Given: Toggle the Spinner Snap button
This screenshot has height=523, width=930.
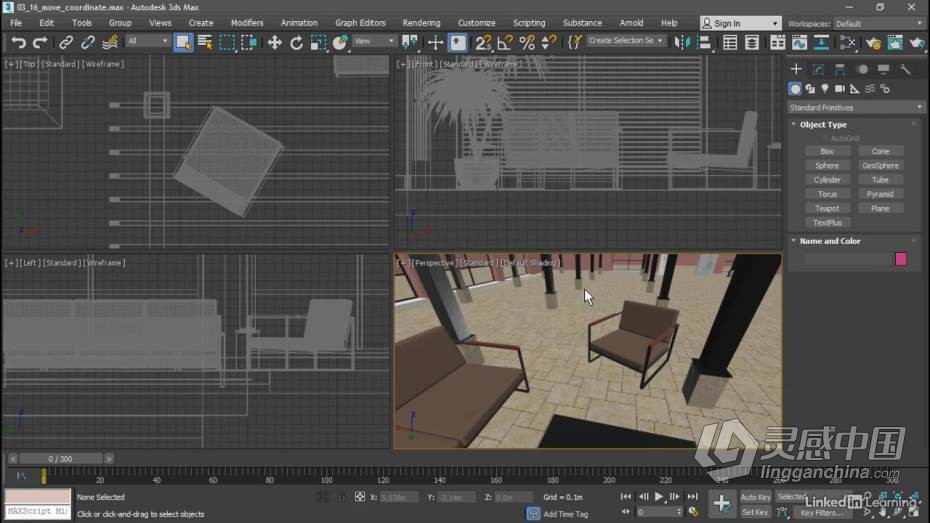Looking at the screenshot, I should tap(549, 42).
